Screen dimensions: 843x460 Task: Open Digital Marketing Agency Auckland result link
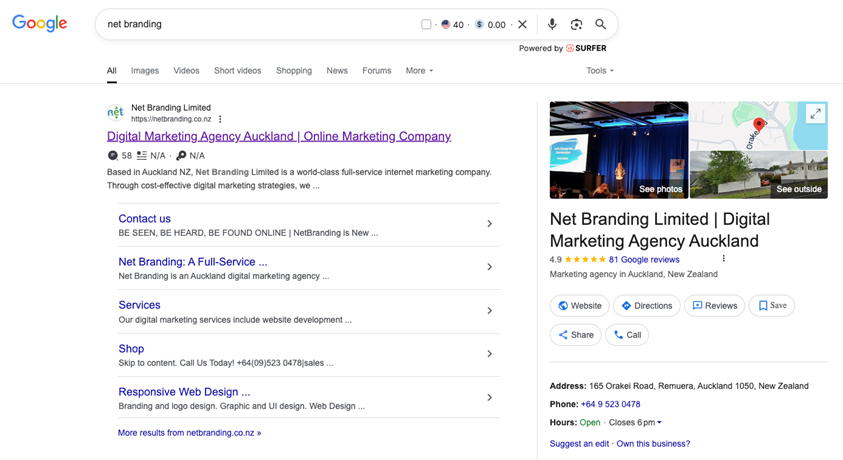279,136
